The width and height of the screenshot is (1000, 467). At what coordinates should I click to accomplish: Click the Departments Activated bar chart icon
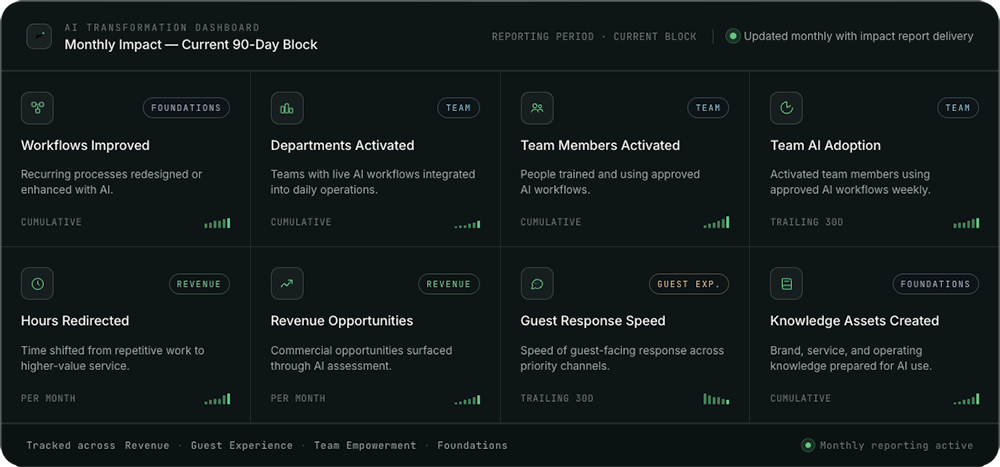(x=287, y=108)
